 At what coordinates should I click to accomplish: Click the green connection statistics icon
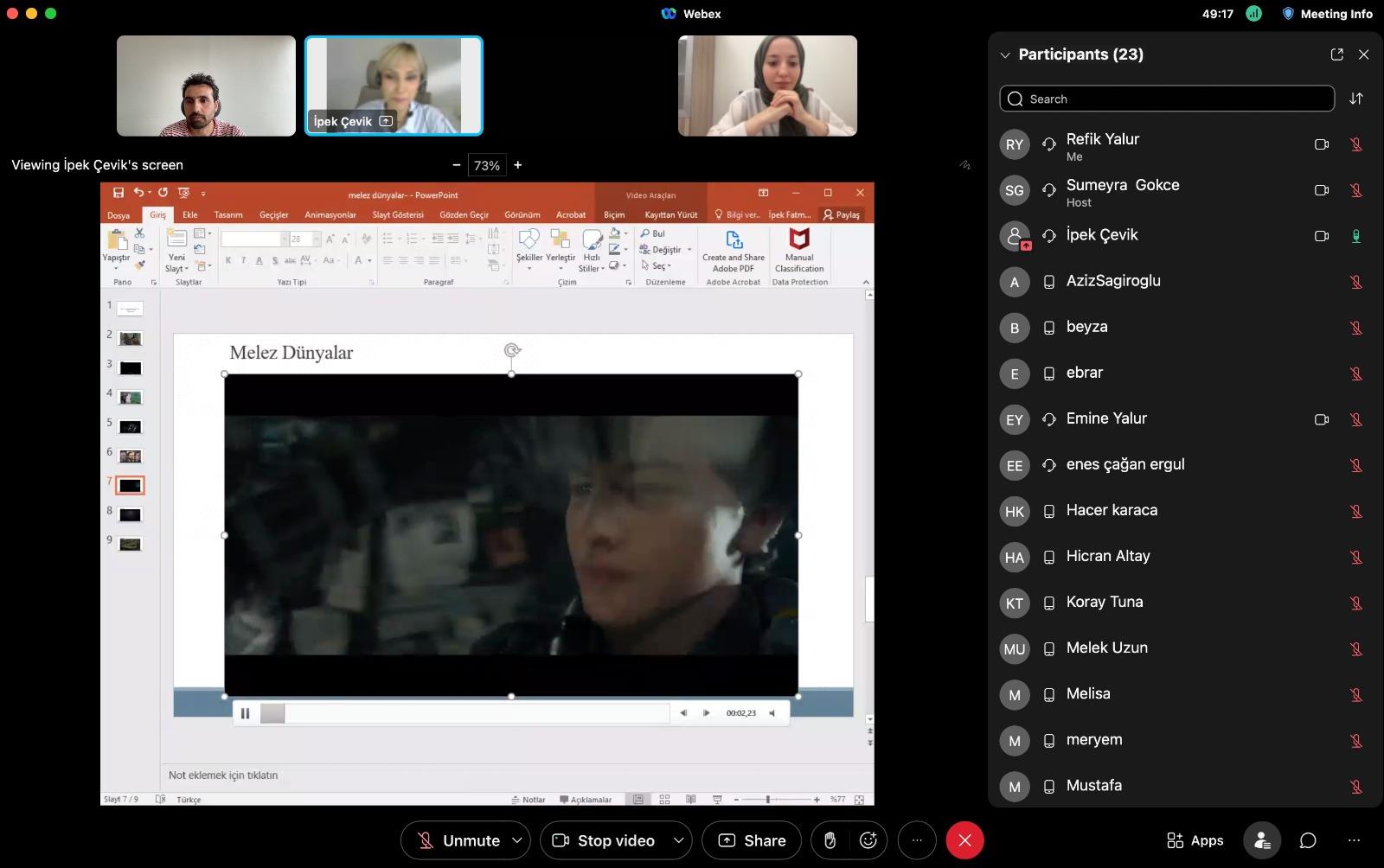click(x=1254, y=14)
